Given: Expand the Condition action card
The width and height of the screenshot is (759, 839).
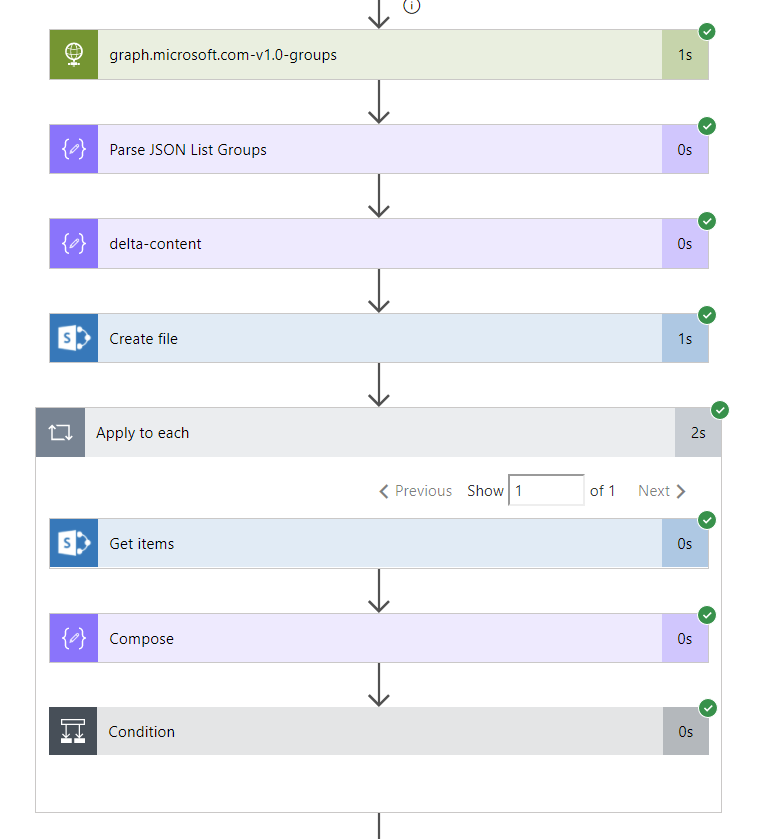Looking at the screenshot, I should pos(380,732).
